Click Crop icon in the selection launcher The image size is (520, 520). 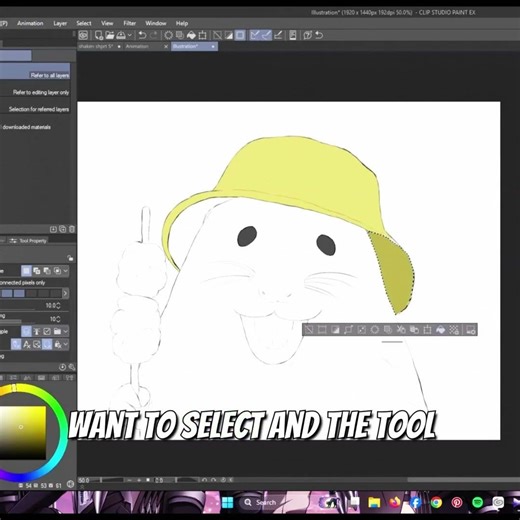point(322,330)
